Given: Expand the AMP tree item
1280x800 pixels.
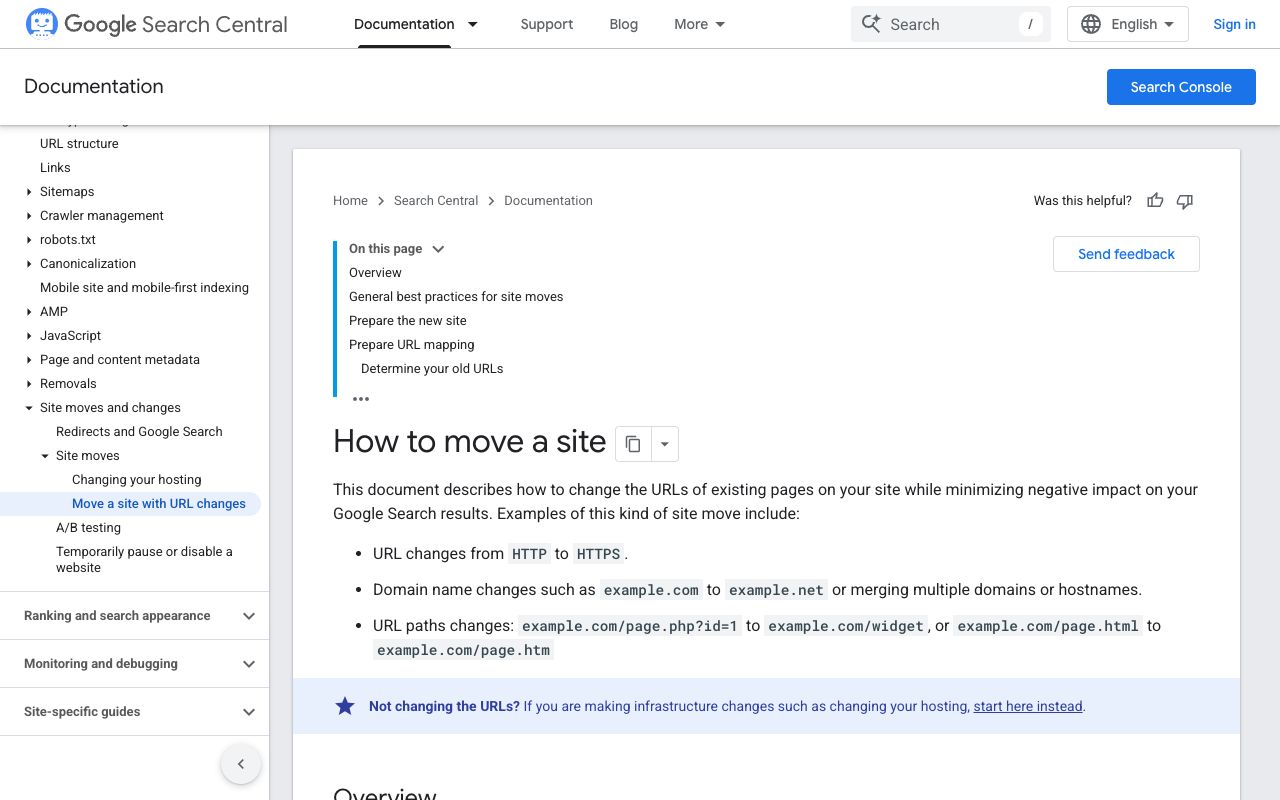Looking at the screenshot, I should click(29, 312).
